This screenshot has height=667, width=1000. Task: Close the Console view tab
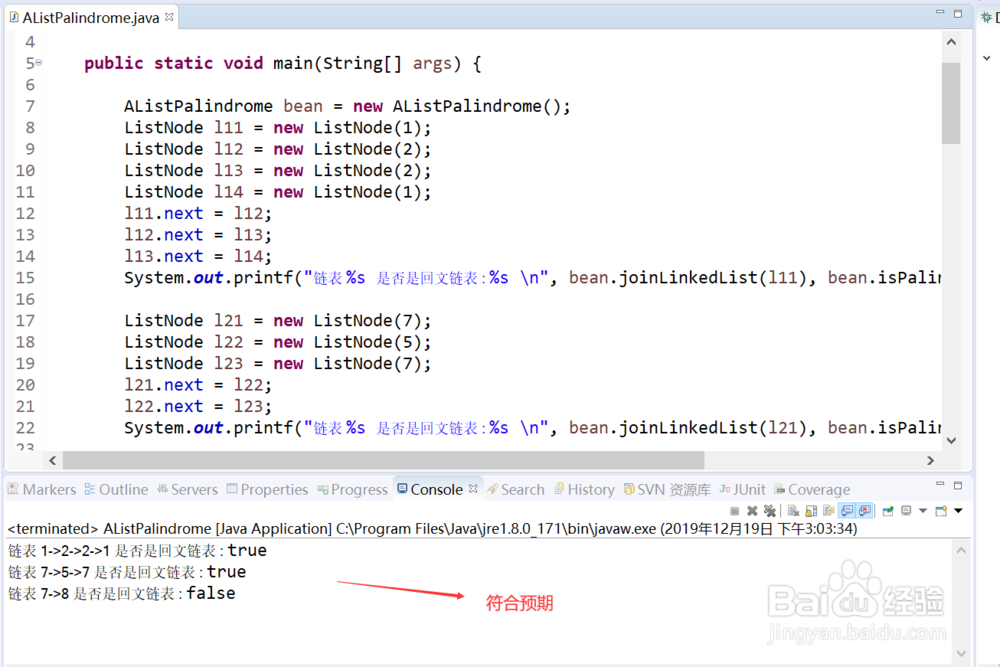(x=473, y=488)
